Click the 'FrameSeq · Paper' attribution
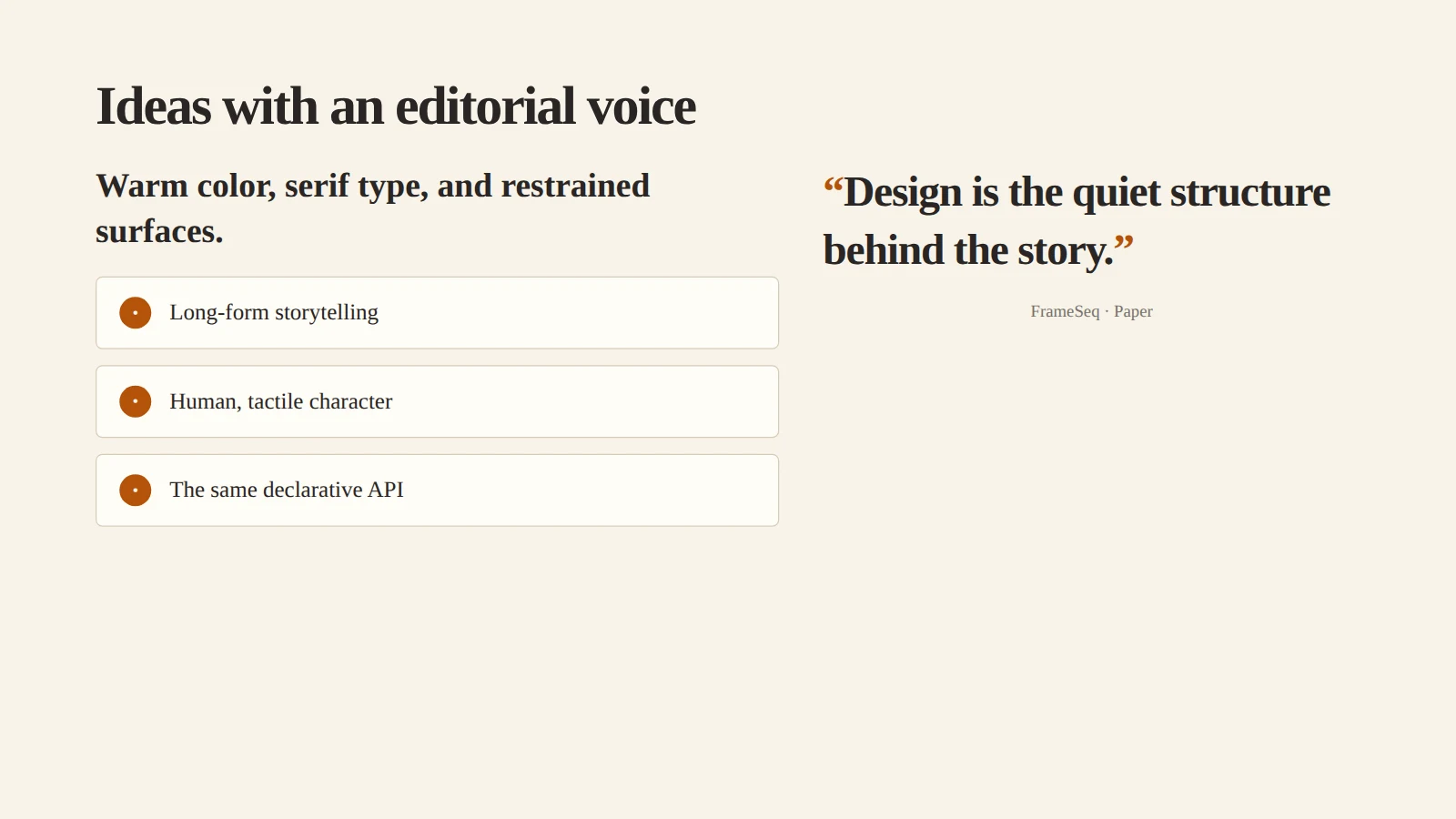 (x=1091, y=311)
